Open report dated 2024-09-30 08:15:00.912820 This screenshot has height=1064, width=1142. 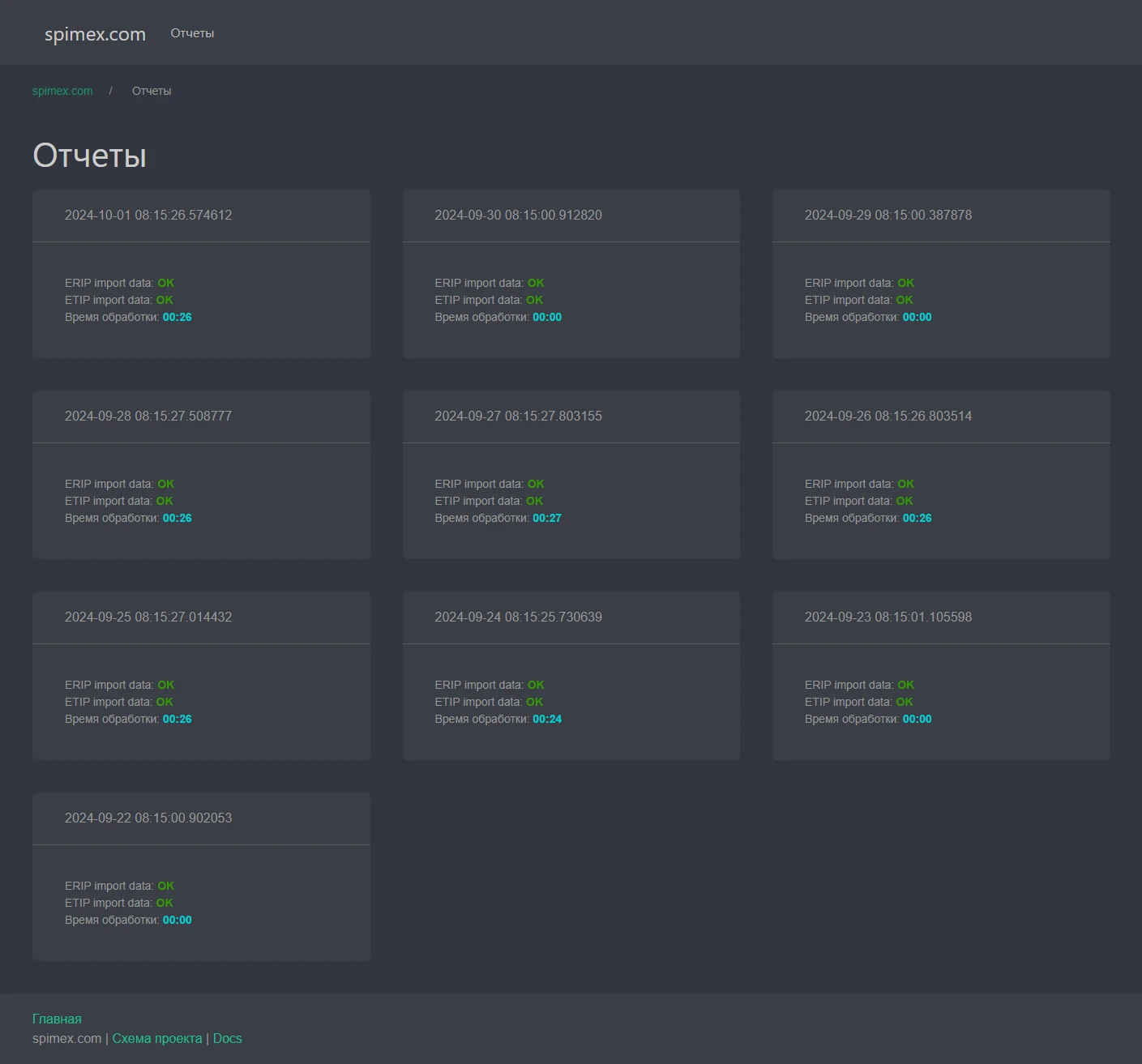tap(518, 215)
